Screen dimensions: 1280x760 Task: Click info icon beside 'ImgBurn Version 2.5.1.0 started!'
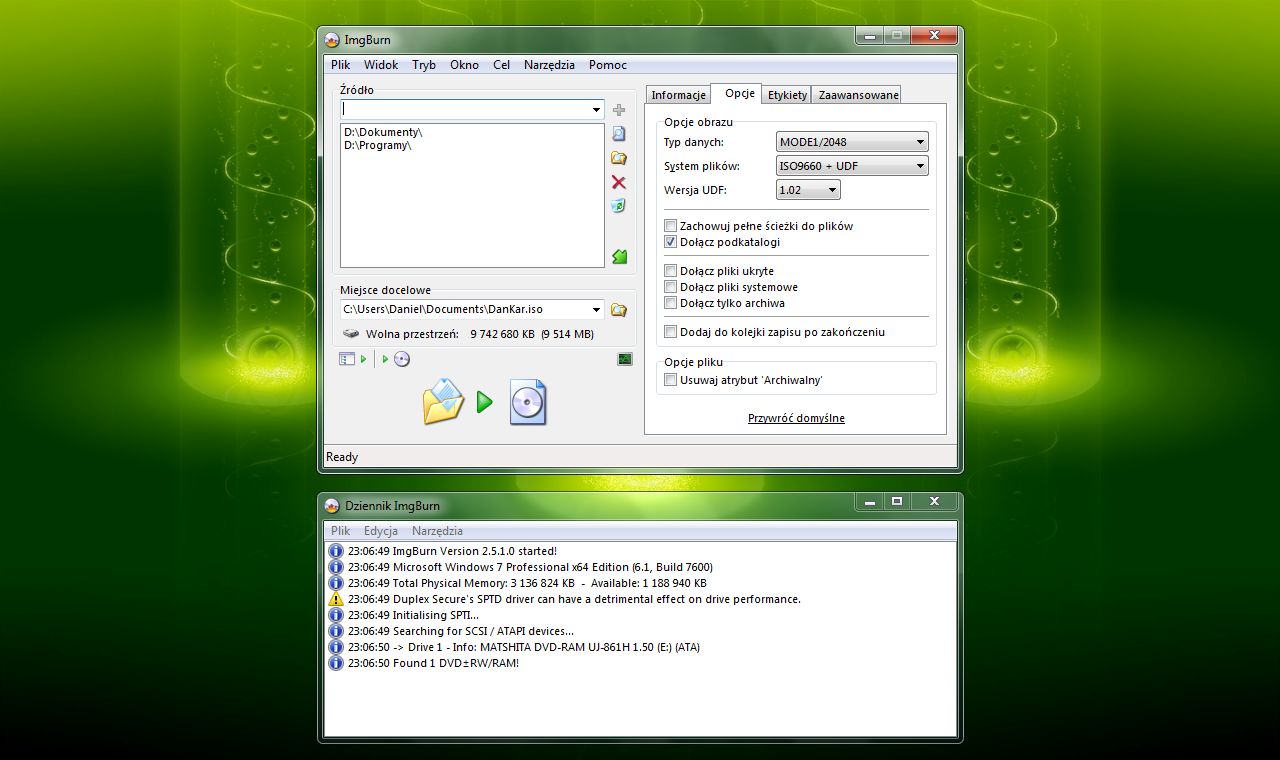[336, 551]
